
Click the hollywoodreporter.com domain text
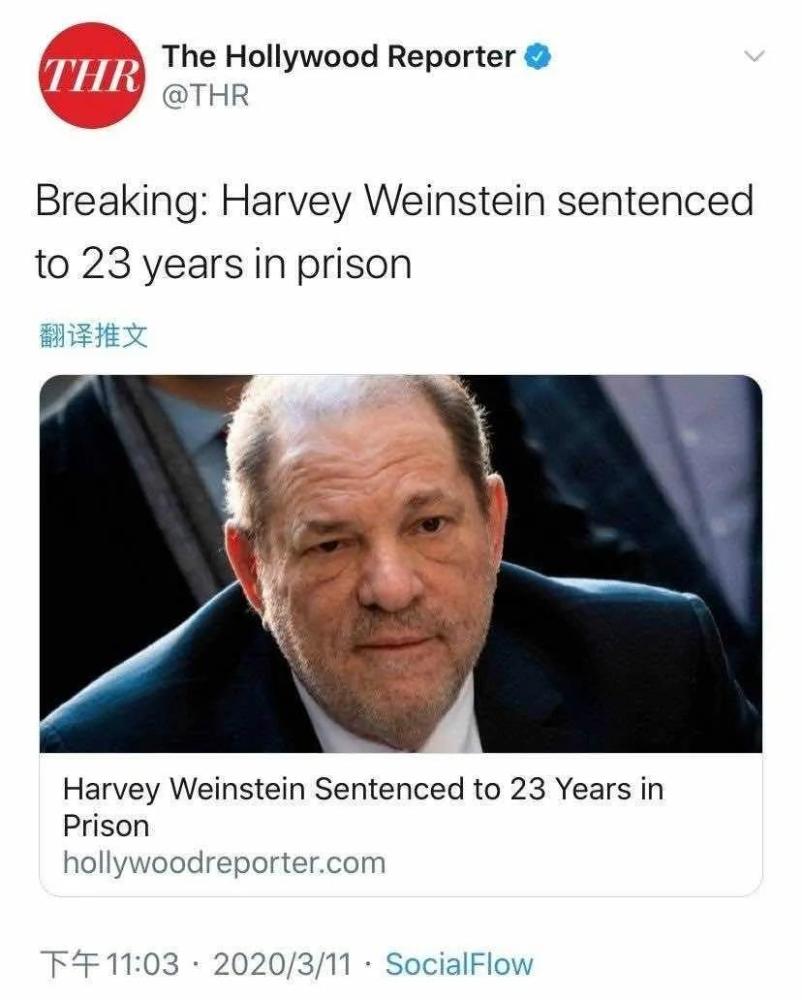click(x=223, y=862)
